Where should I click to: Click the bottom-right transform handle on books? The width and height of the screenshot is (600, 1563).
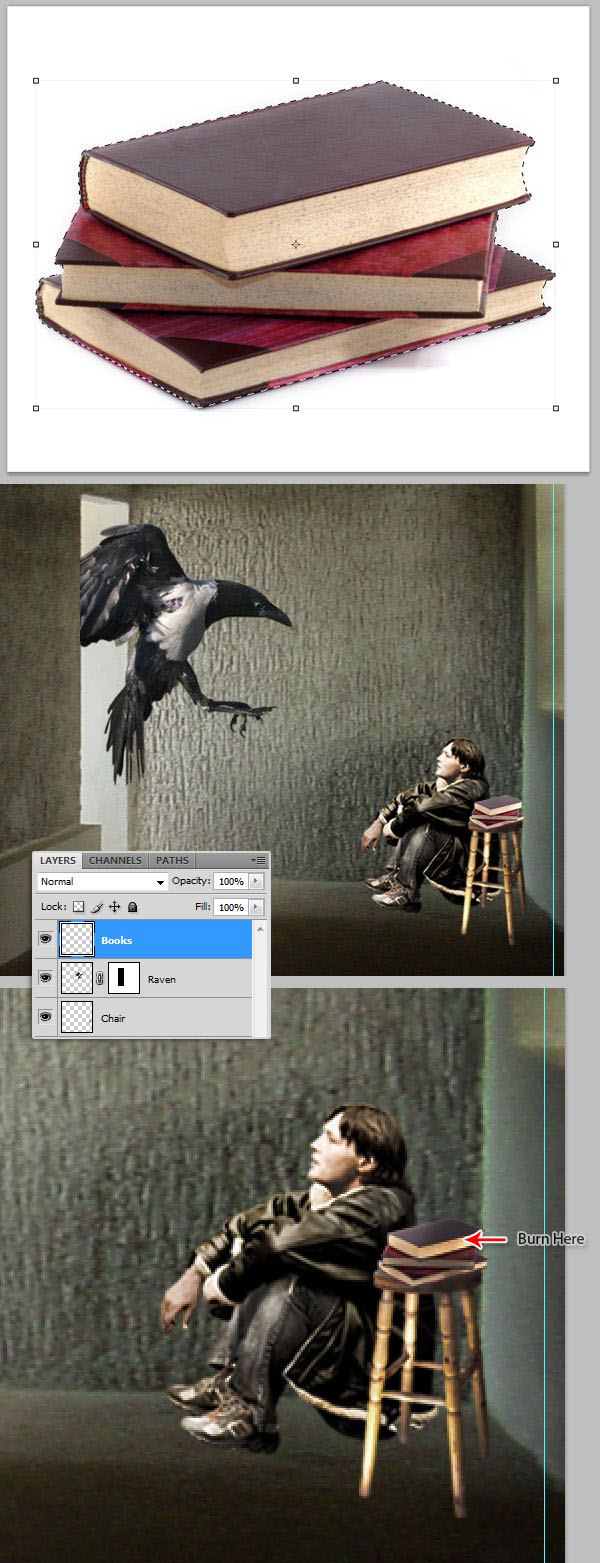tap(556, 408)
